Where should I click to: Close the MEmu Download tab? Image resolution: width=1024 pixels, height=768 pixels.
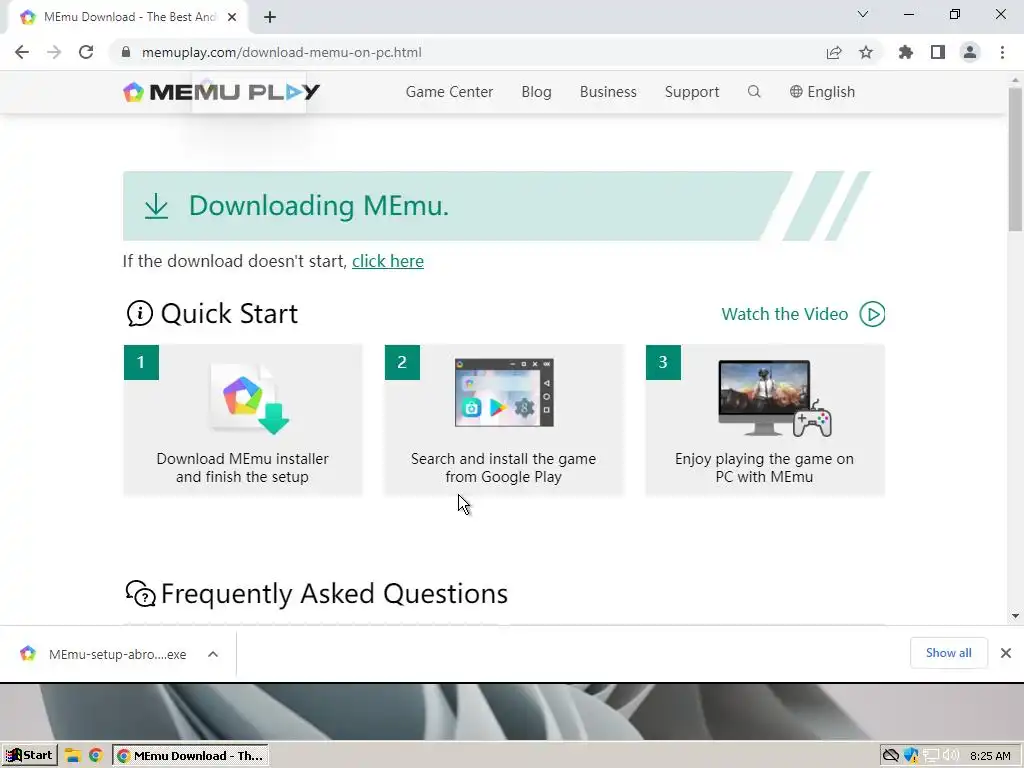click(x=232, y=17)
